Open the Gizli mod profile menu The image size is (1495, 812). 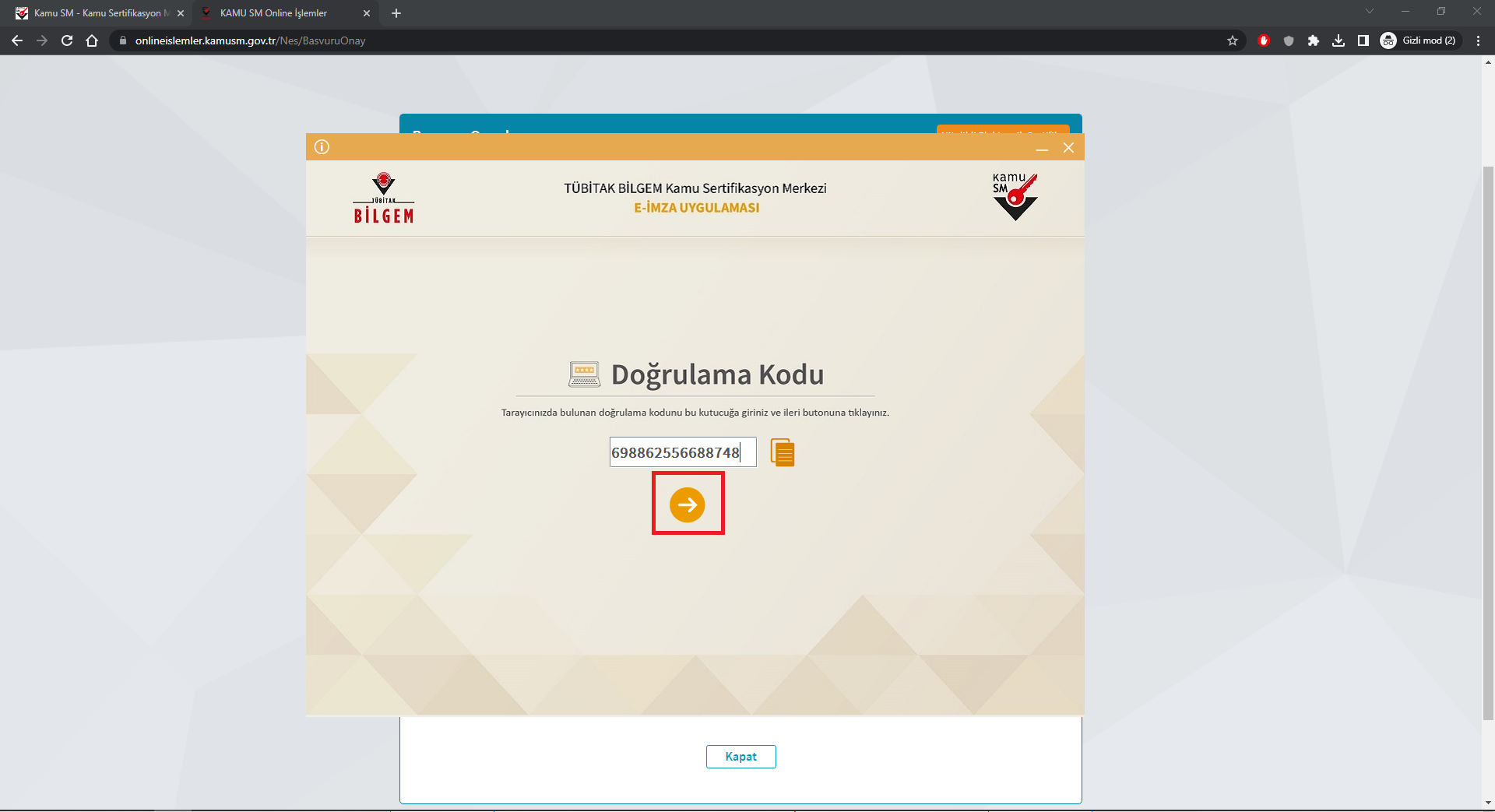(1419, 40)
